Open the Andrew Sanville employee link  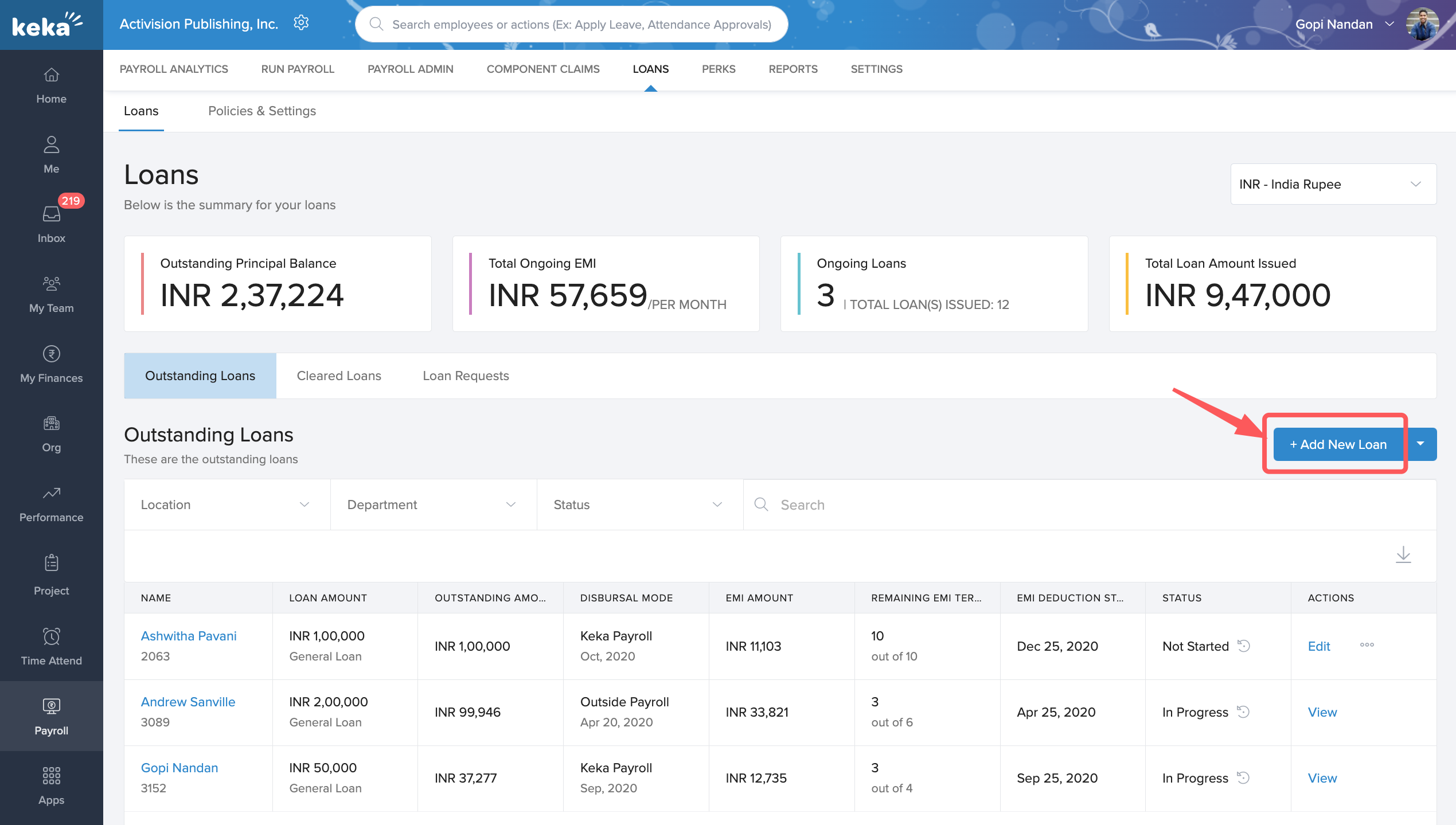click(x=188, y=702)
